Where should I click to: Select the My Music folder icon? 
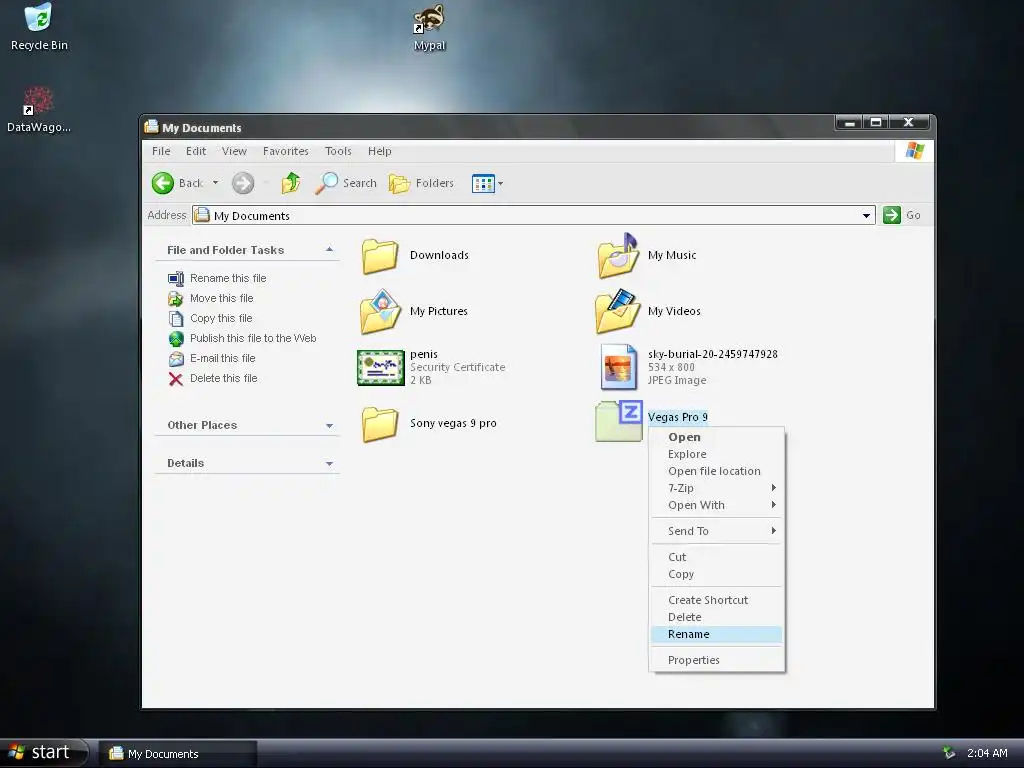(618, 255)
